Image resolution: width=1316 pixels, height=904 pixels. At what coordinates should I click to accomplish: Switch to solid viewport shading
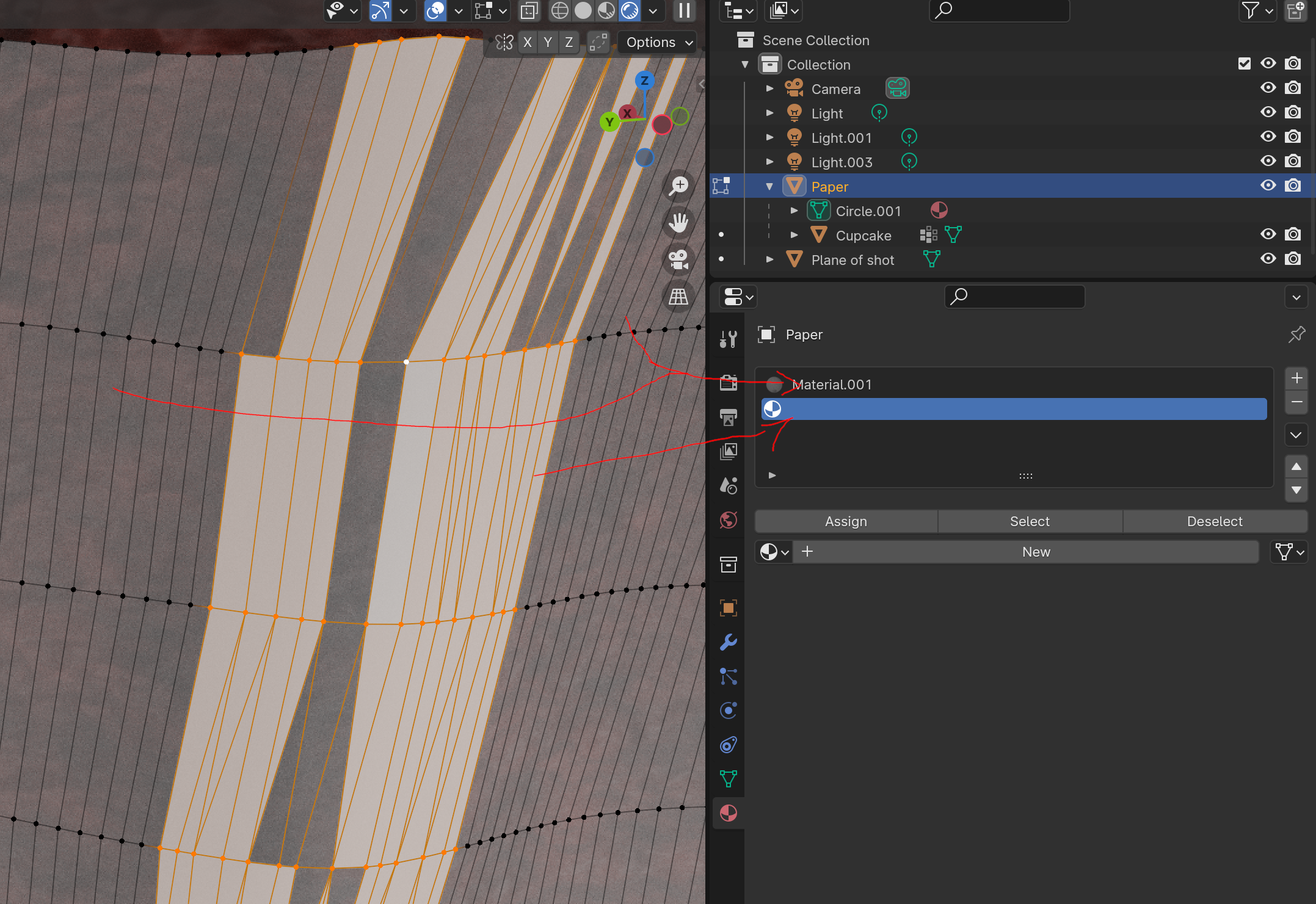coord(583,10)
